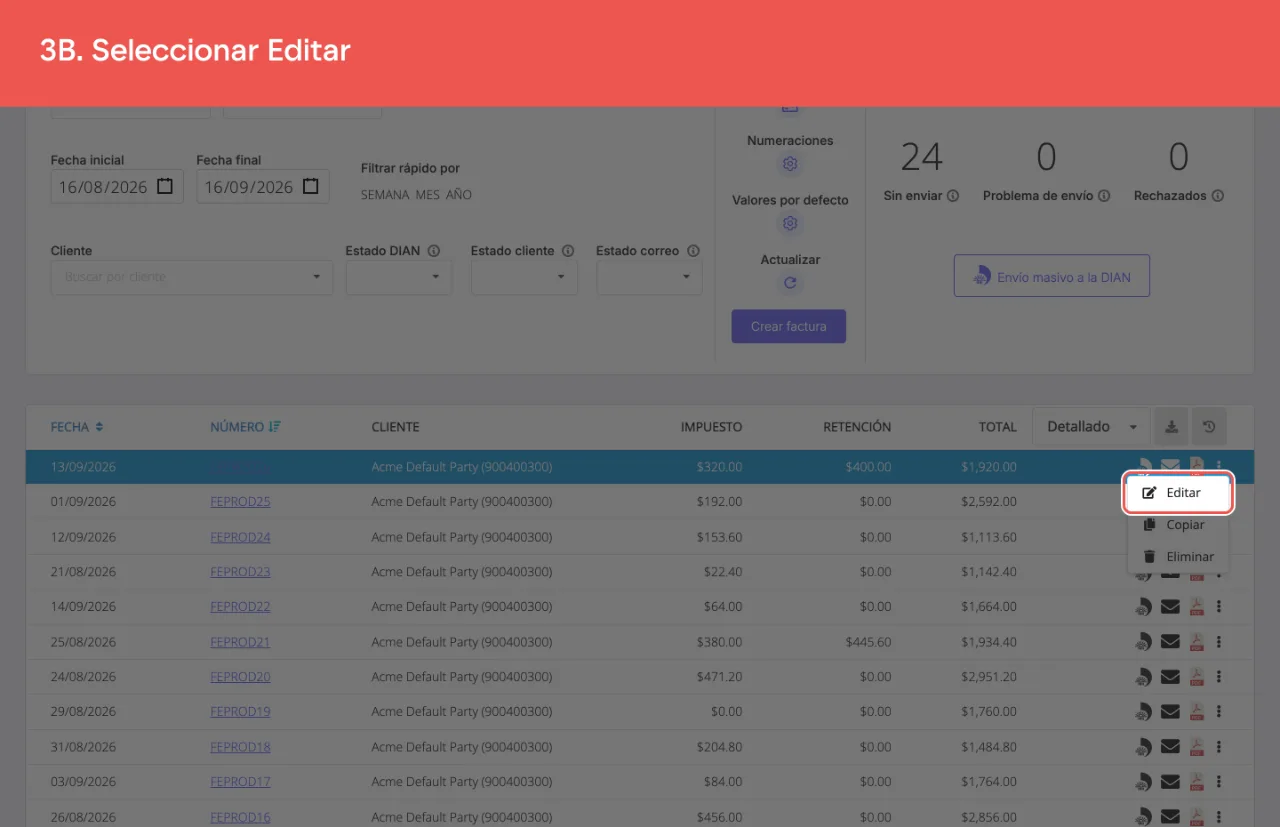Email invoice FEPROD21 via envelope icon
The image size is (1280, 827).
pos(1170,642)
